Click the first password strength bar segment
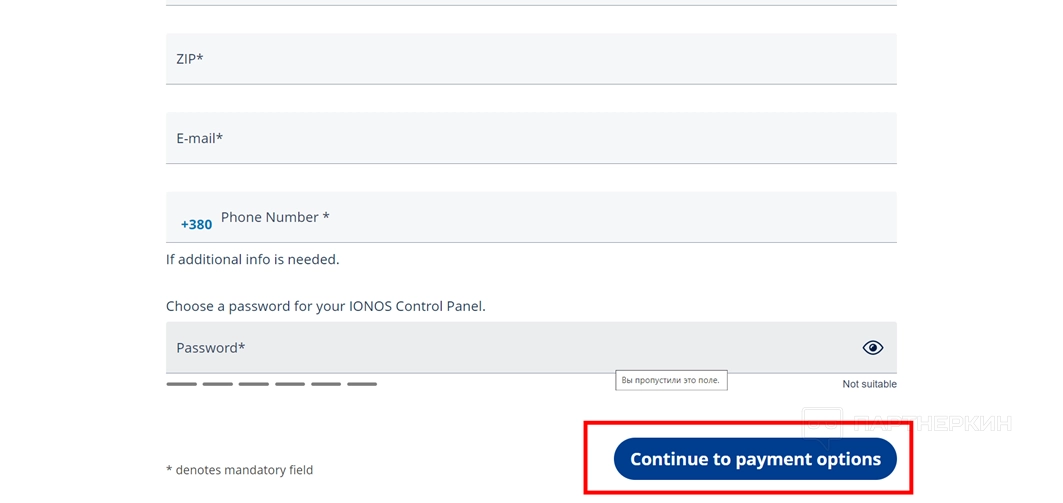 click(x=181, y=384)
